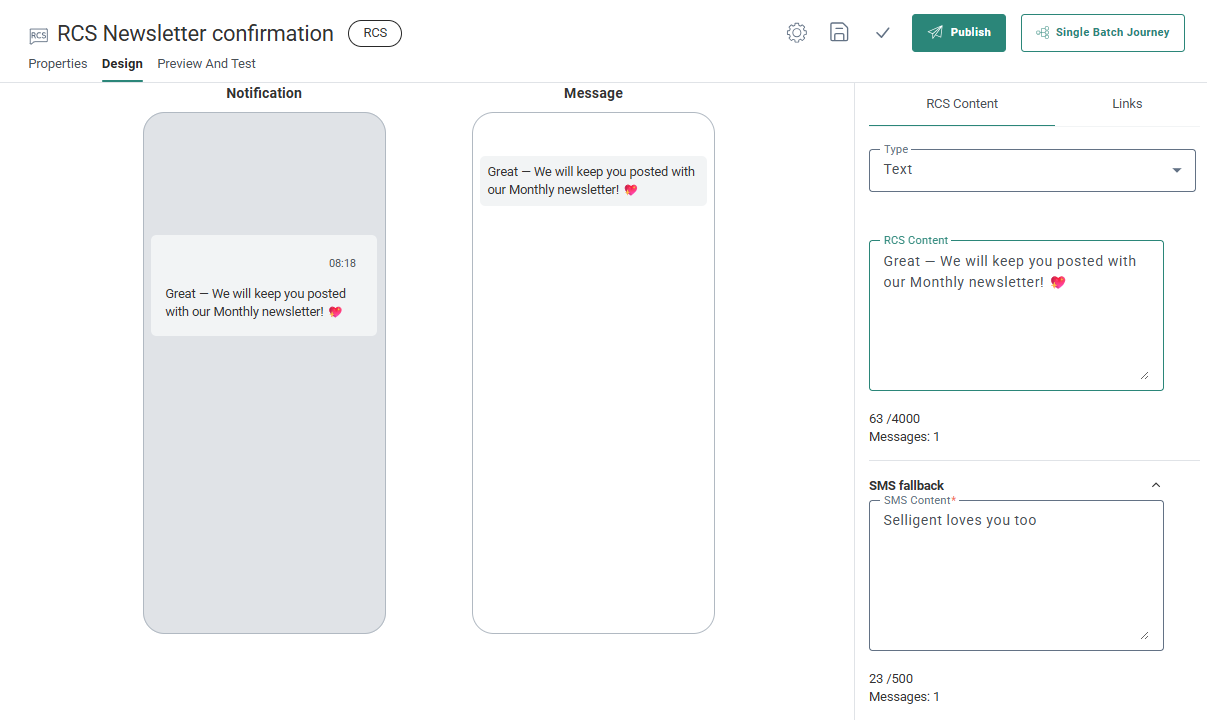The width and height of the screenshot is (1207, 720).
Task: Click the Single Batch Journey button
Action: (1102, 33)
